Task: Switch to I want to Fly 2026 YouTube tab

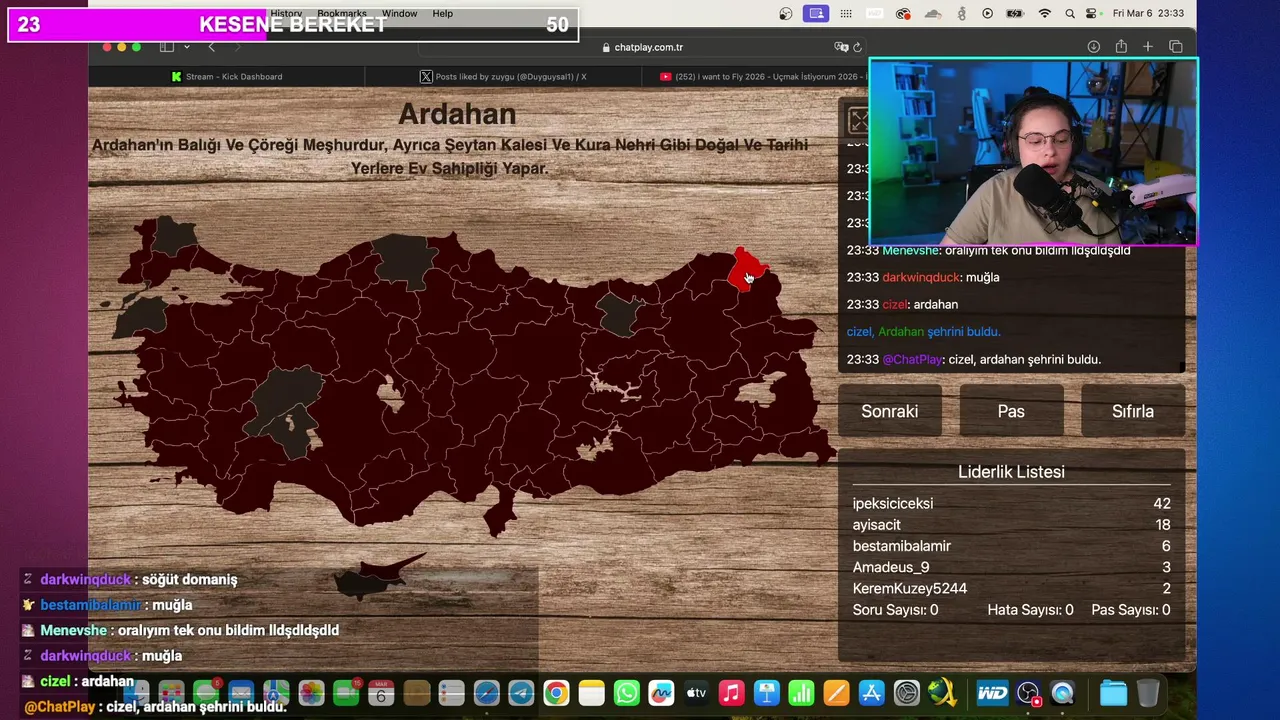Action: click(755, 76)
